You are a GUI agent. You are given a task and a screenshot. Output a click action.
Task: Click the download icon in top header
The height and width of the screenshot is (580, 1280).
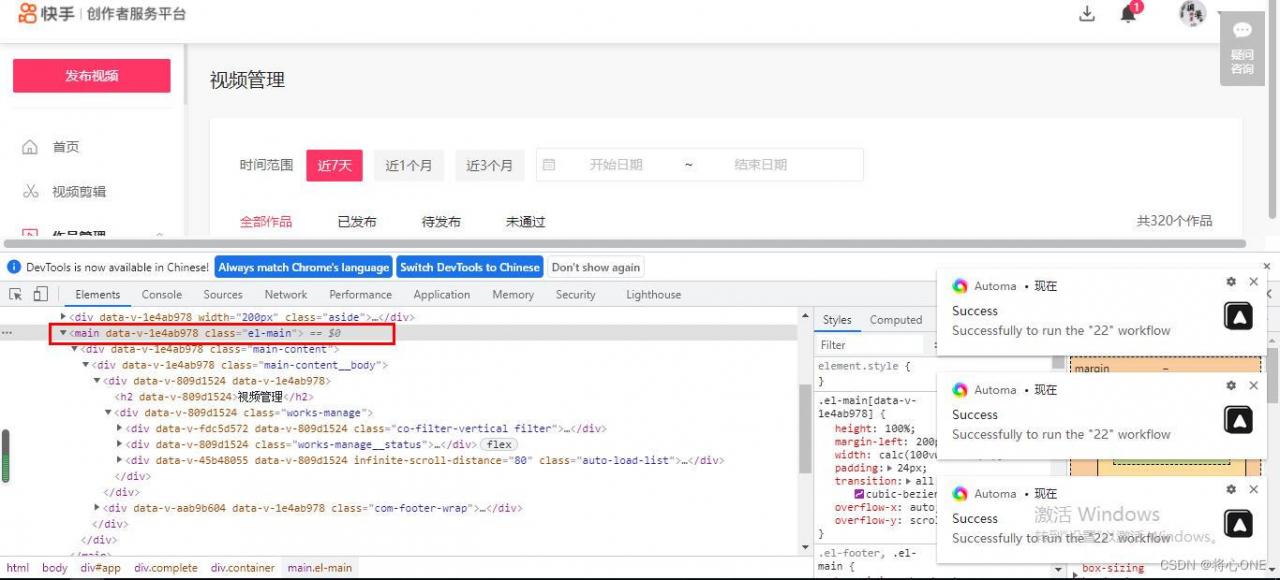(1087, 14)
